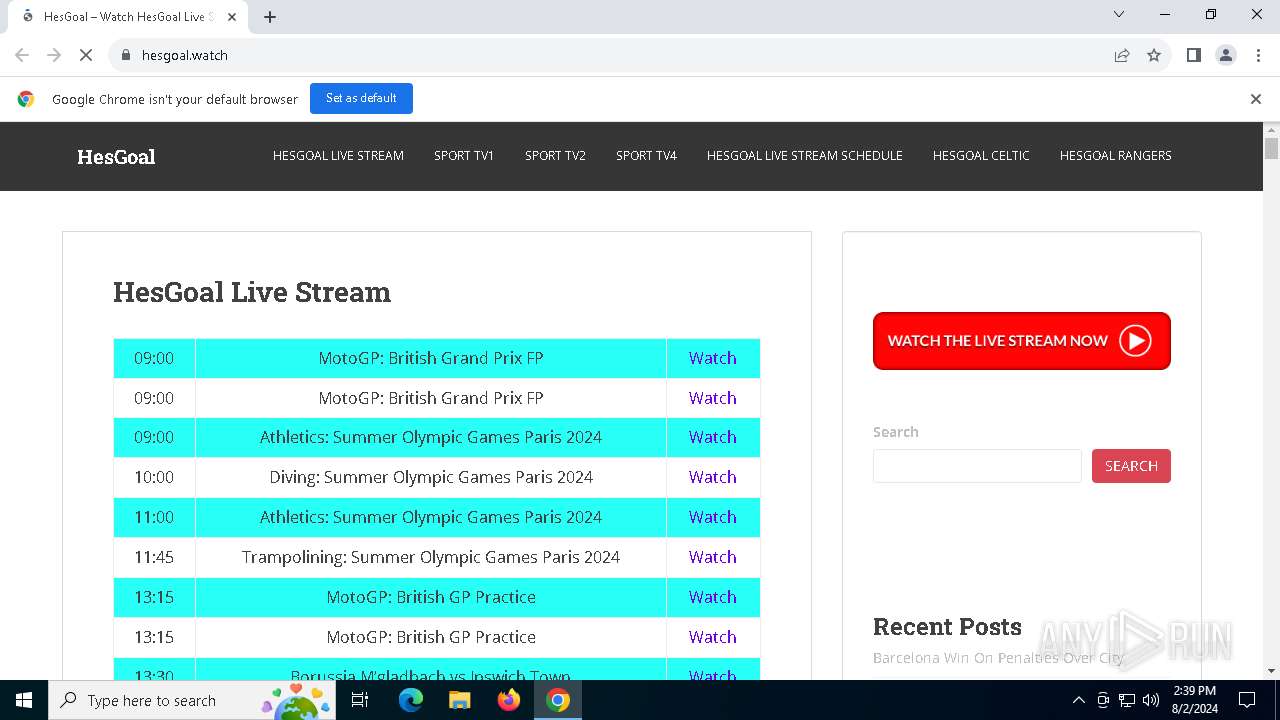Click the page vertical scrollbar thumb
This screenshot has width=1280, height=720.
pos(1271,149)
